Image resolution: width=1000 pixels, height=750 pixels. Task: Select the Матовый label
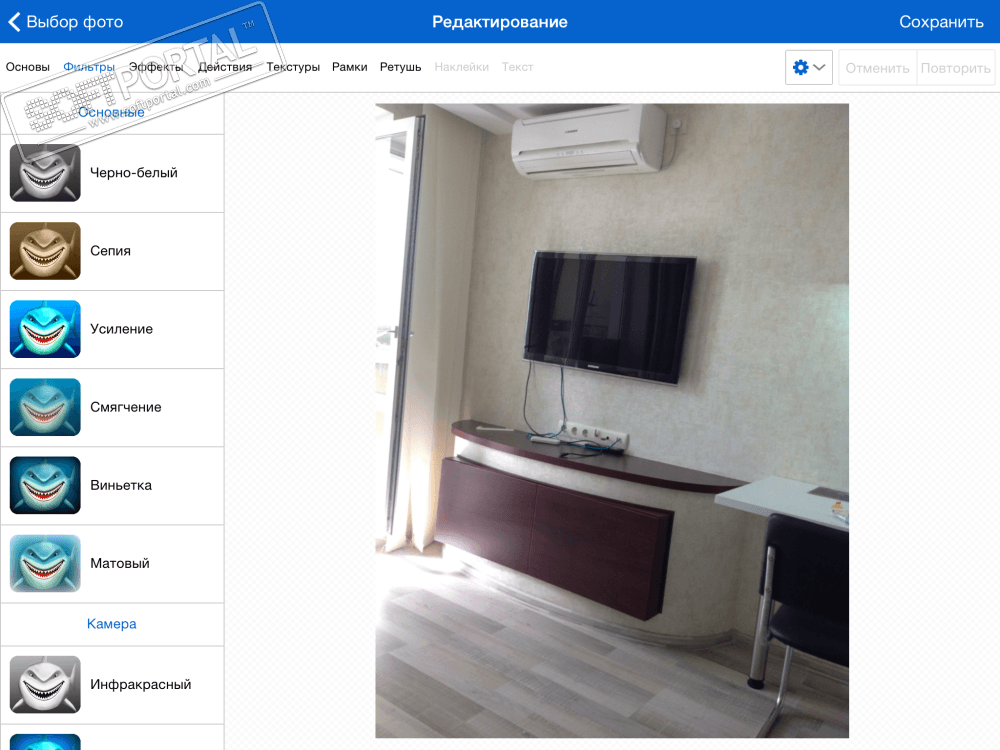(120, 563)
